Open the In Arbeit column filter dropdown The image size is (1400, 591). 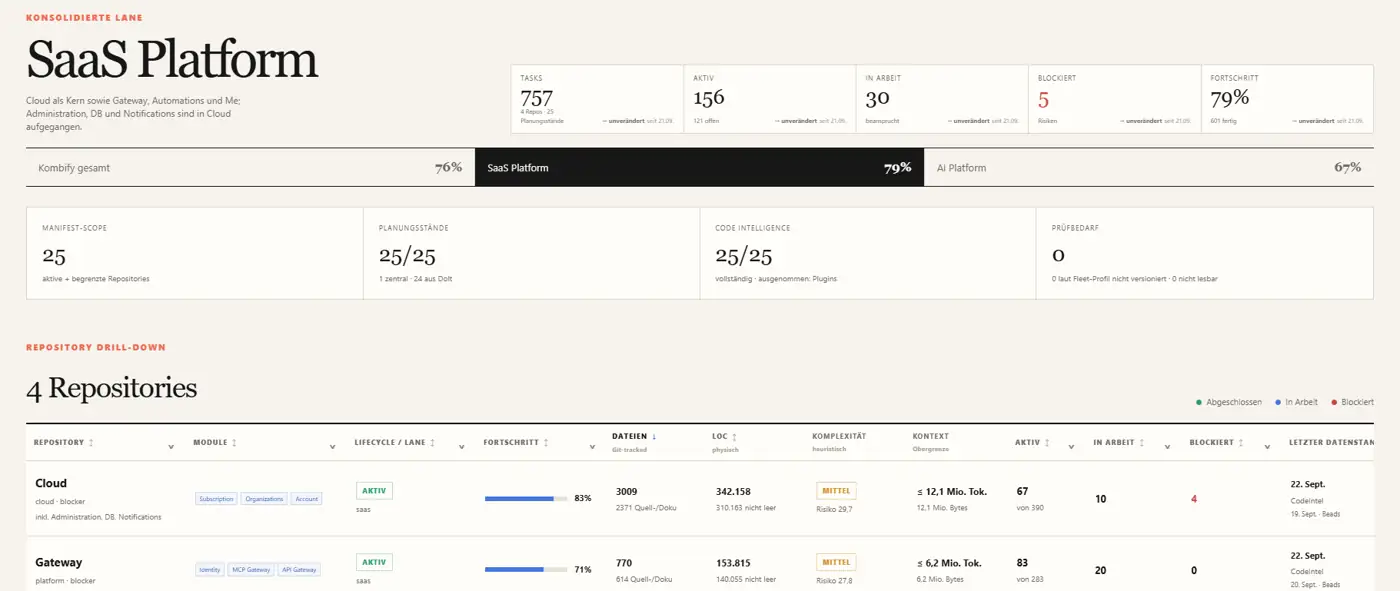point(1167,447)
